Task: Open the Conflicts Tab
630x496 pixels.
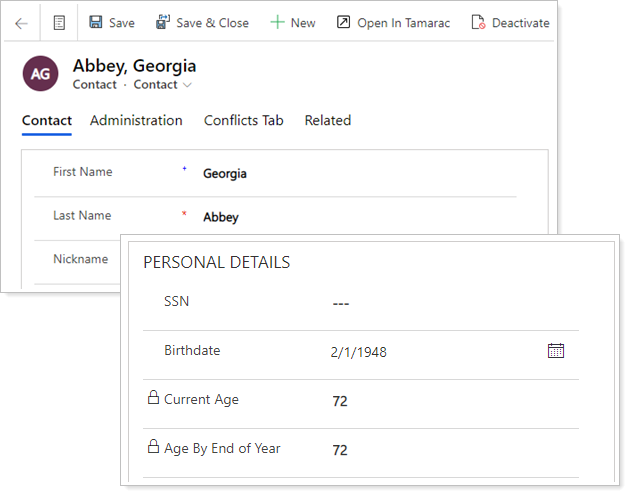Action: (243, 120)
